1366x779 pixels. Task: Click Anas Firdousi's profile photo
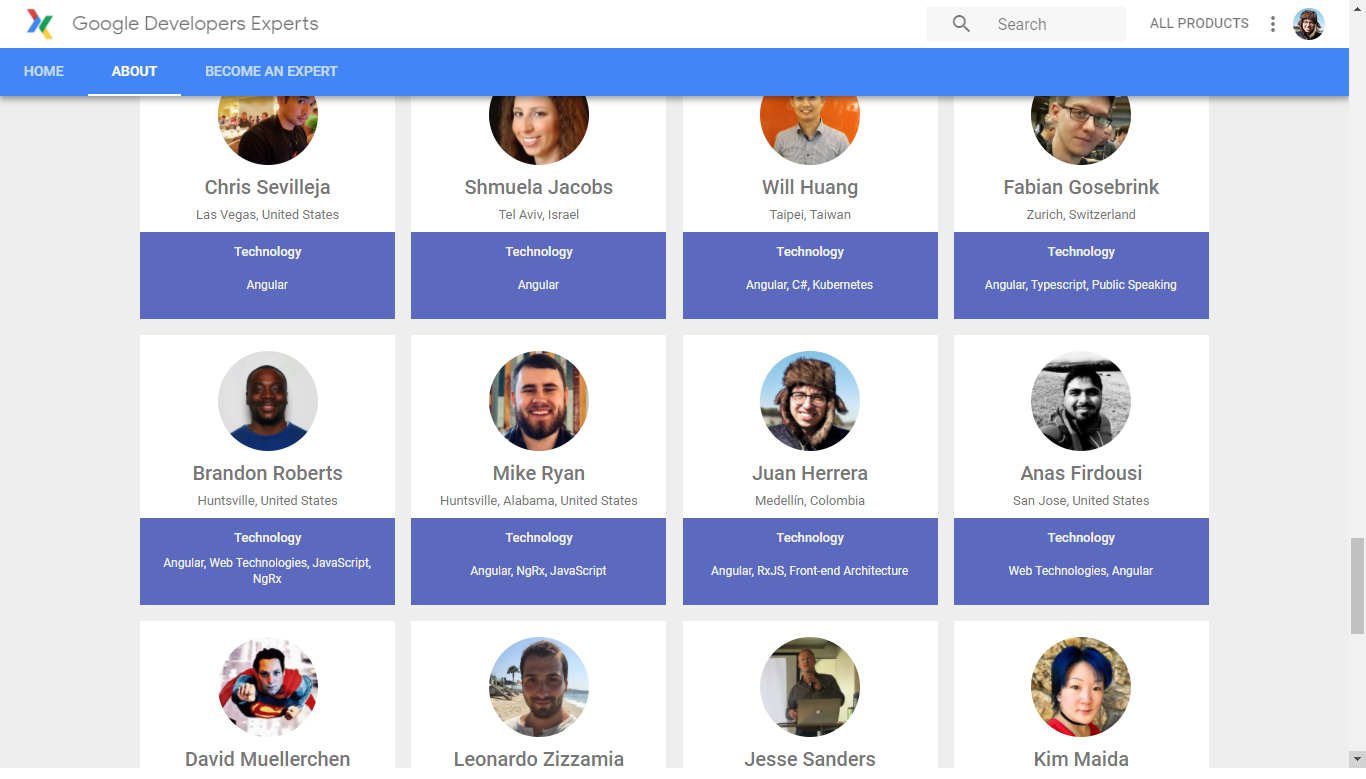coord(1081,401)
